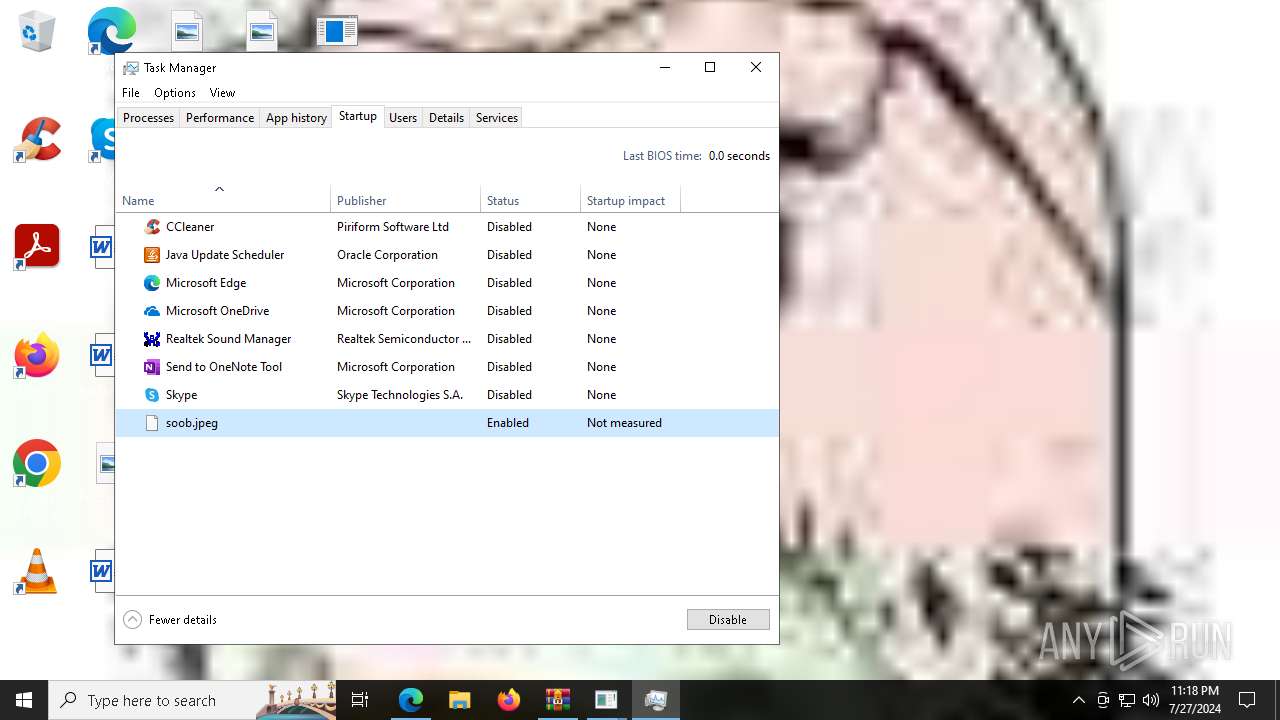The height and width of the screenshot is (720, 1280).
Task: Open the Options menu
Action: click(175, 93)
